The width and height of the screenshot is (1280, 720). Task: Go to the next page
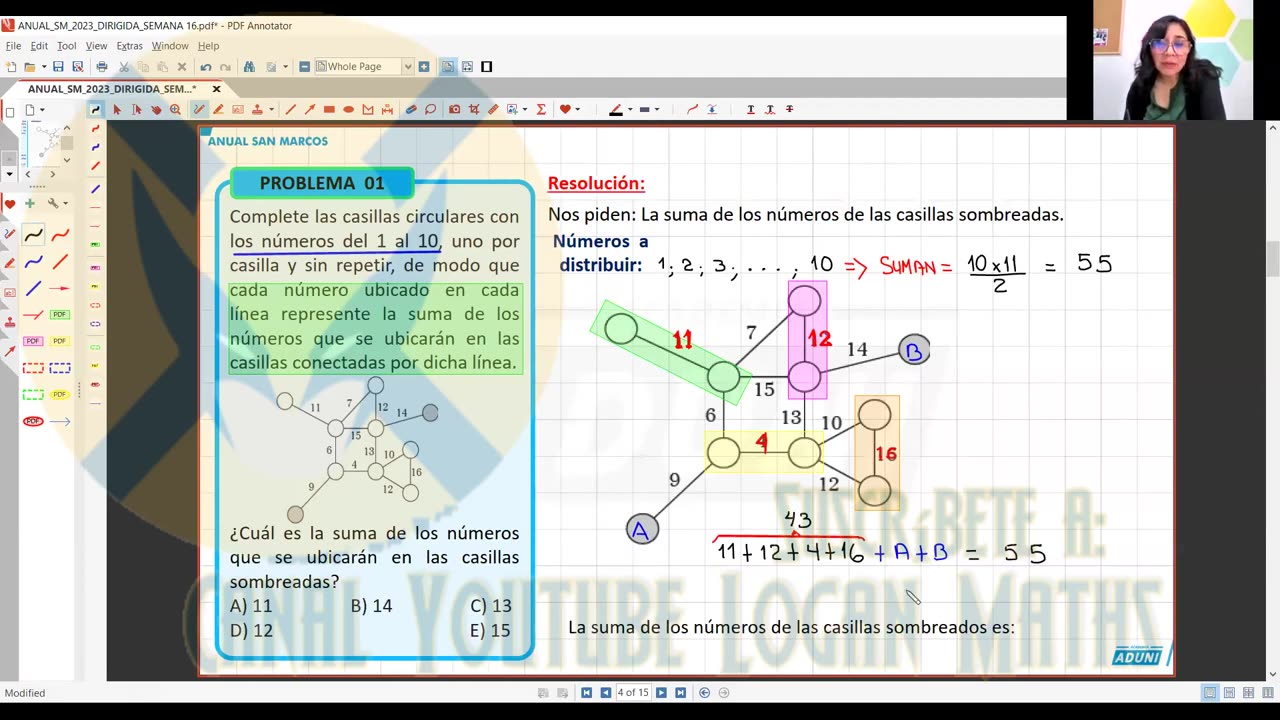[x=661, y=693]
